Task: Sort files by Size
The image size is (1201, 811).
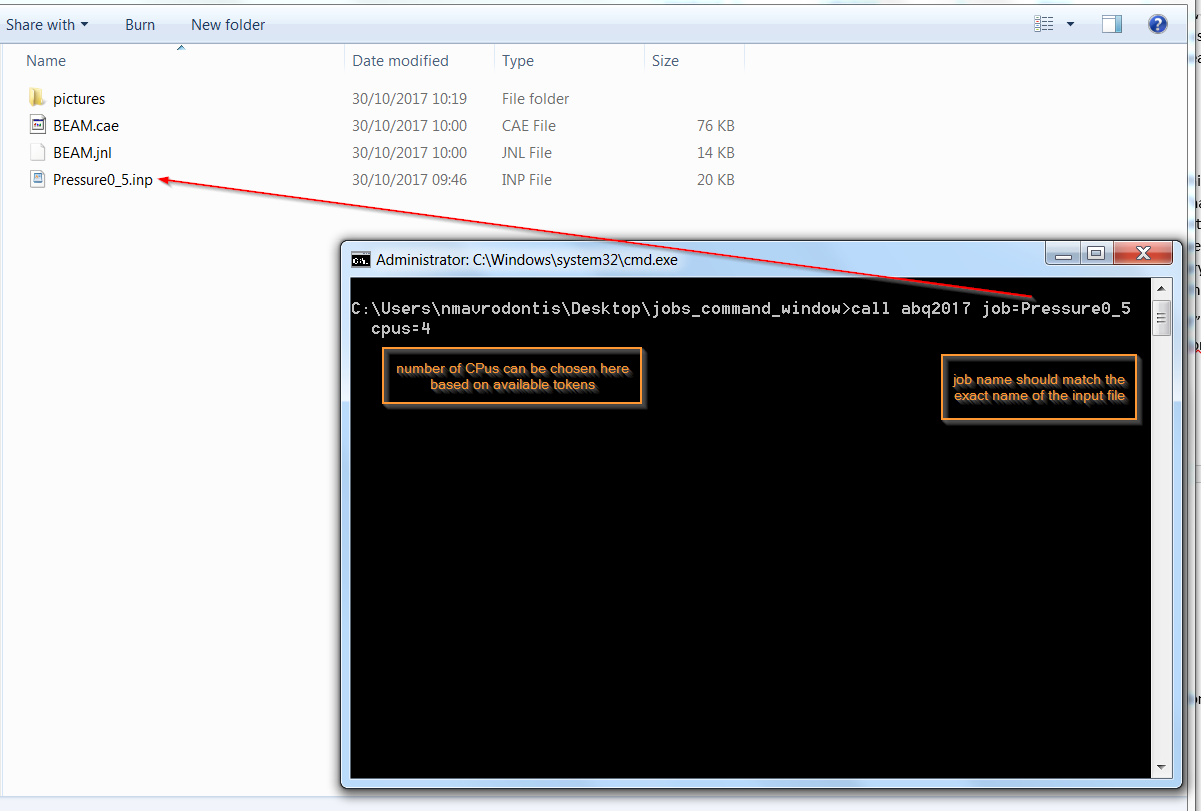Action: pyautogui.click(x=665, y=60)
